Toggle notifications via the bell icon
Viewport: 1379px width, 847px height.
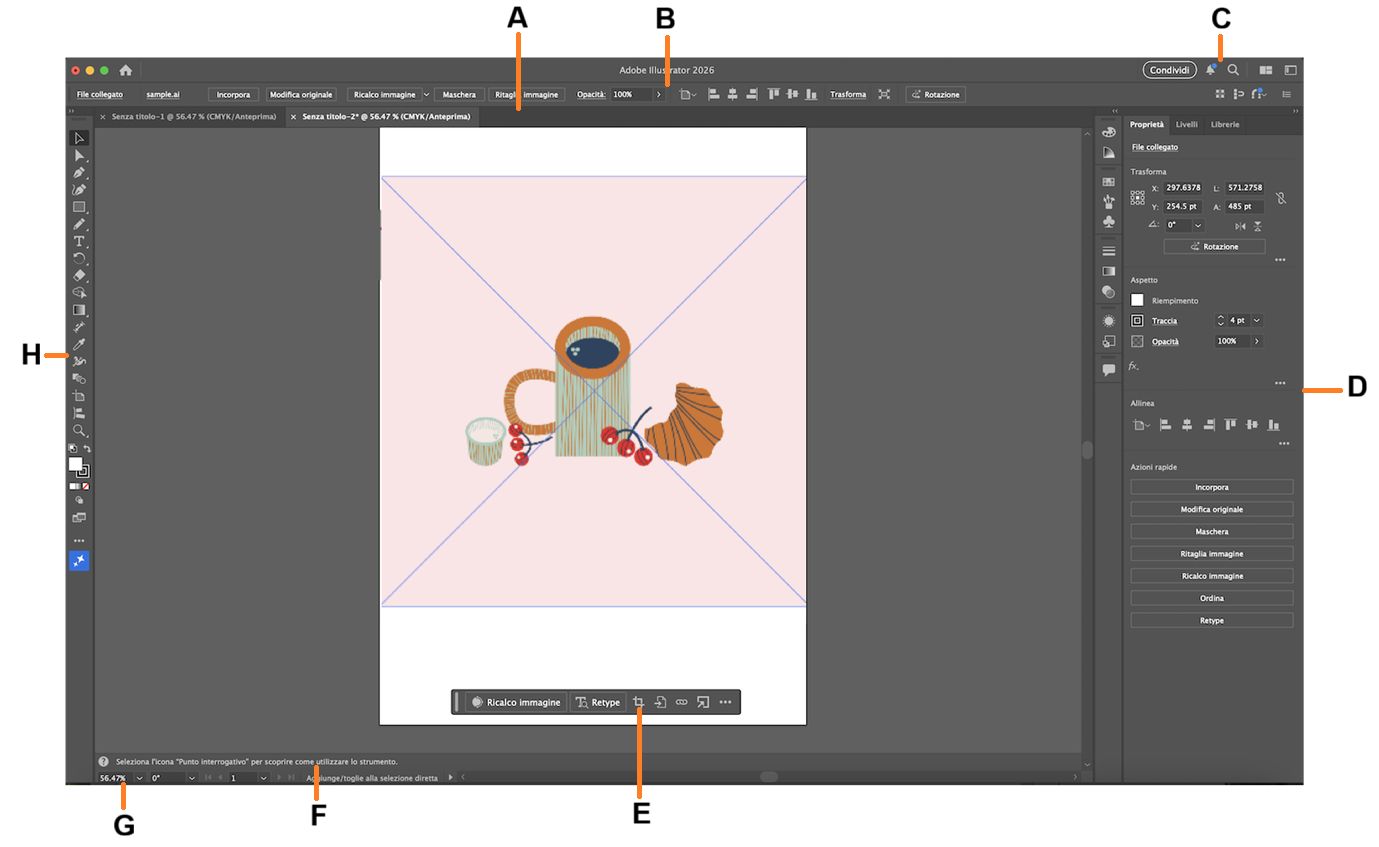pyautogui.click(x=1212, y=70)
